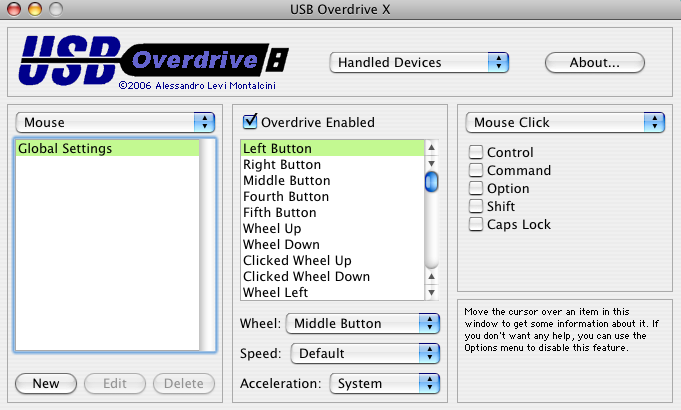Screen dimensions: 681x410
Task: Click the red close window button
Action: pyautogui.click(x=14, y=9)
